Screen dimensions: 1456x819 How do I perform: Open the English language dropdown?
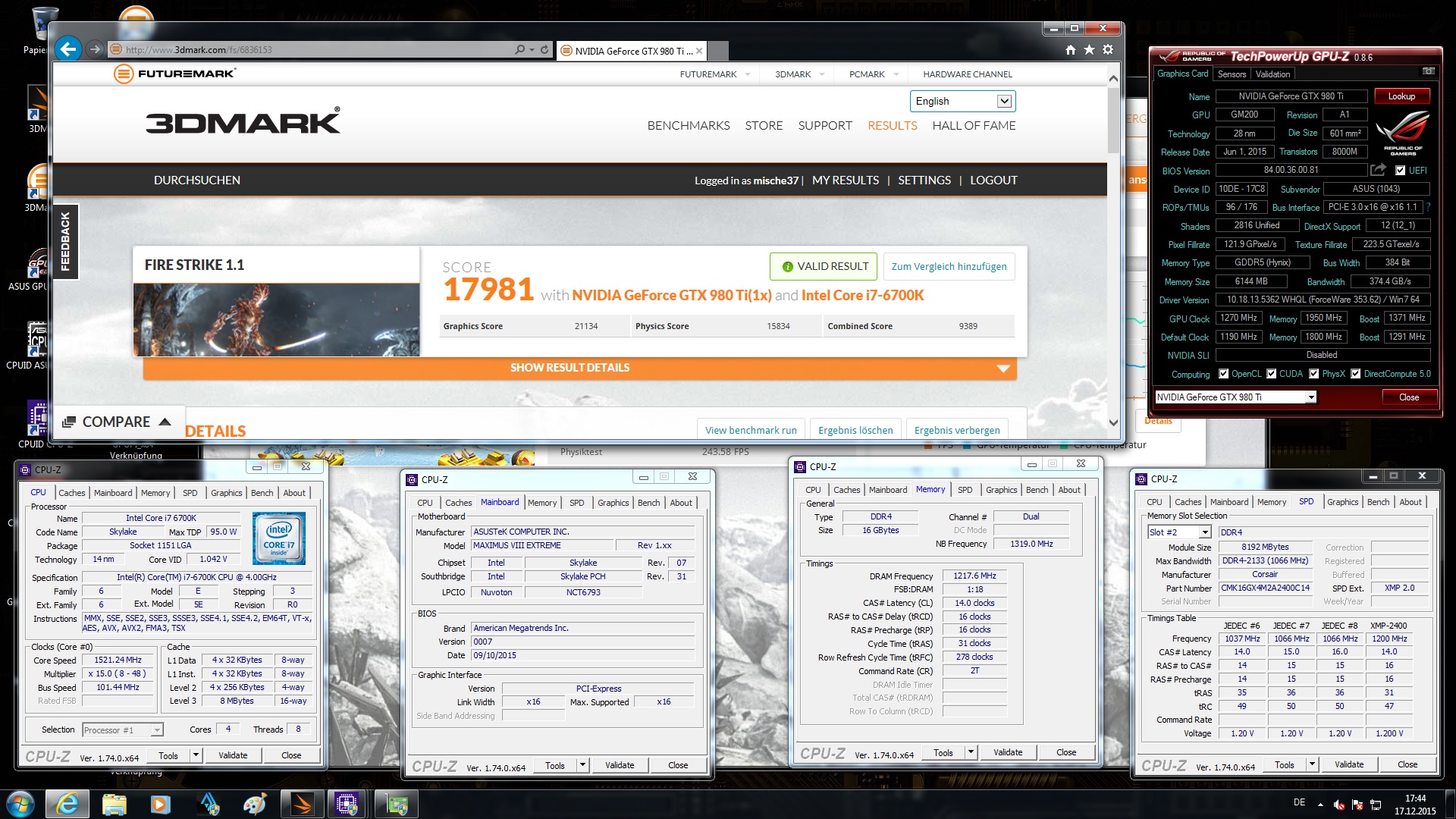pyautogui.click(x=962, y=101)
